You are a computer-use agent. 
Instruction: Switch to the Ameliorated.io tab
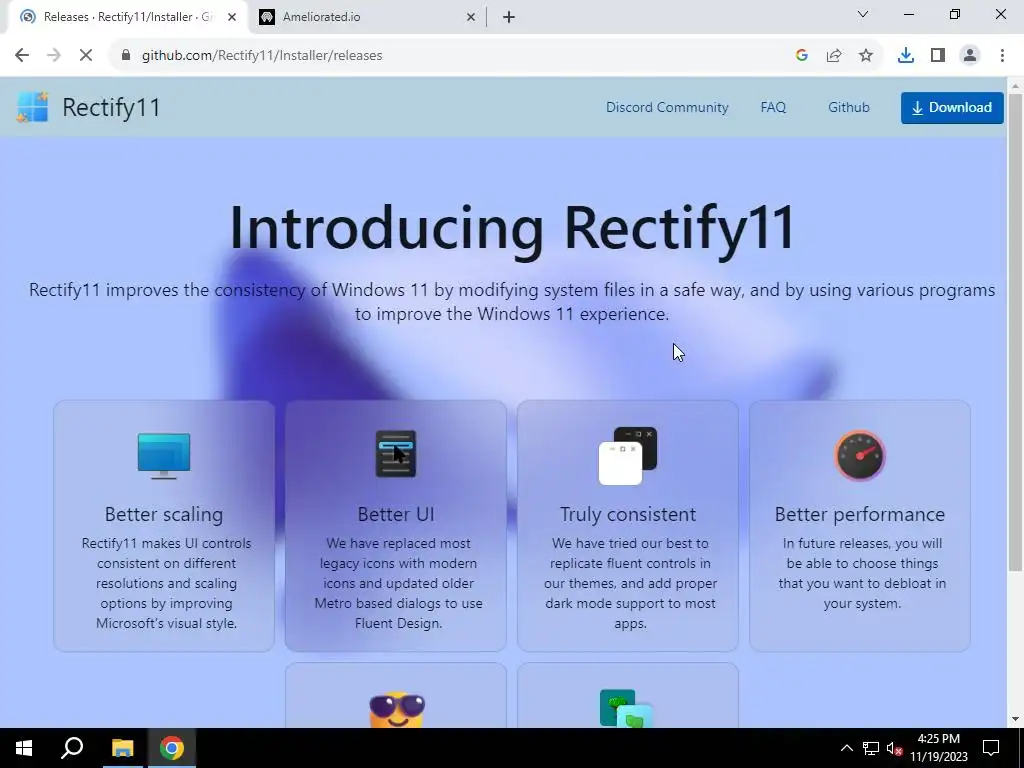click(x=369, y=17)
